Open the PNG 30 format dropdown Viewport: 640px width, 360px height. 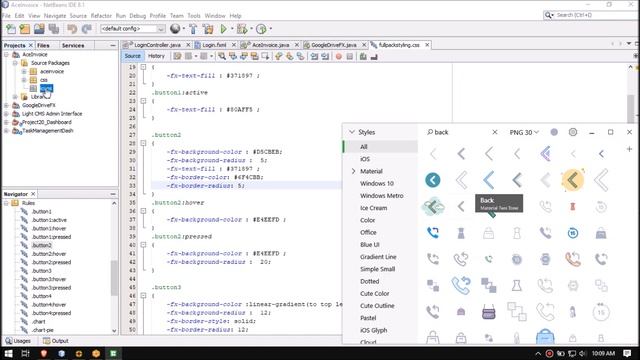pyautogui.click(x=524, y=132)
